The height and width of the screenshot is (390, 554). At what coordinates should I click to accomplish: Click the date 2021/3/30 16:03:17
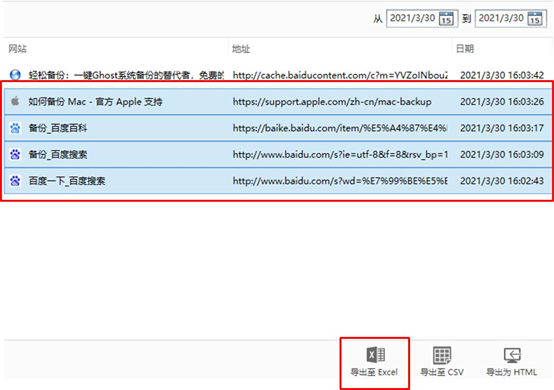502,128
